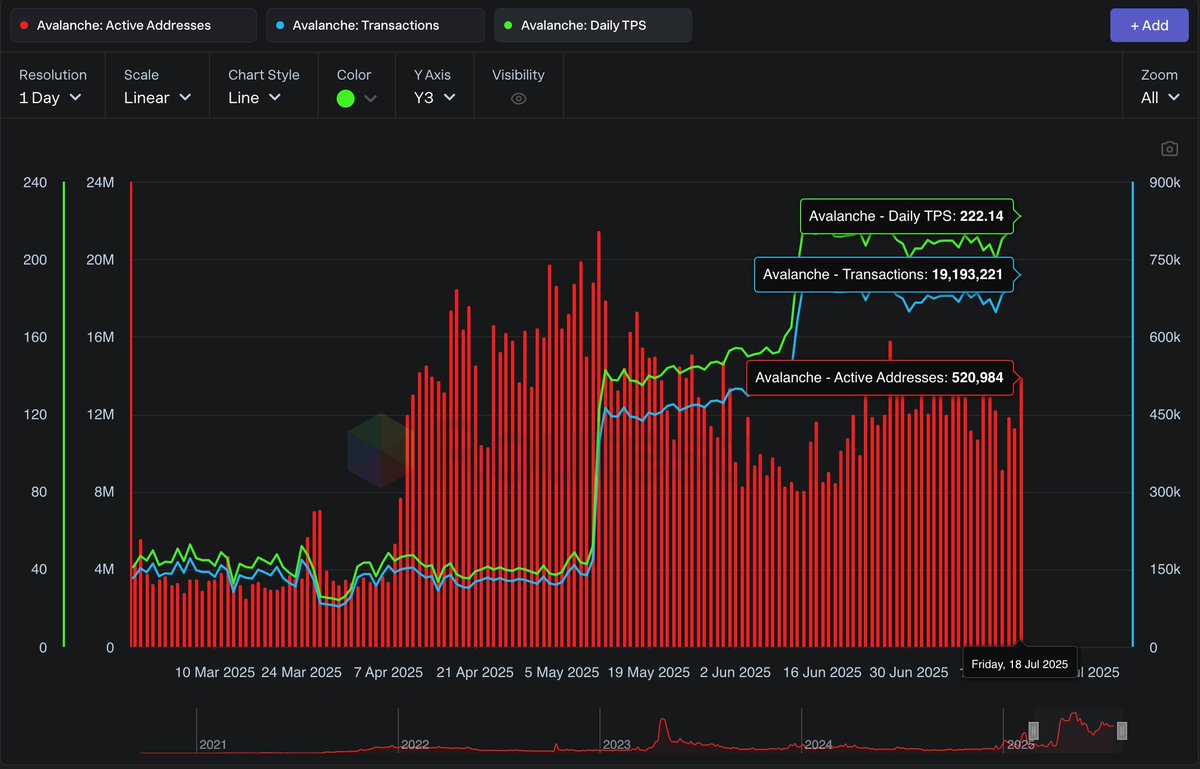
Task: Click the + Add button
Action: coord(1149,25)
